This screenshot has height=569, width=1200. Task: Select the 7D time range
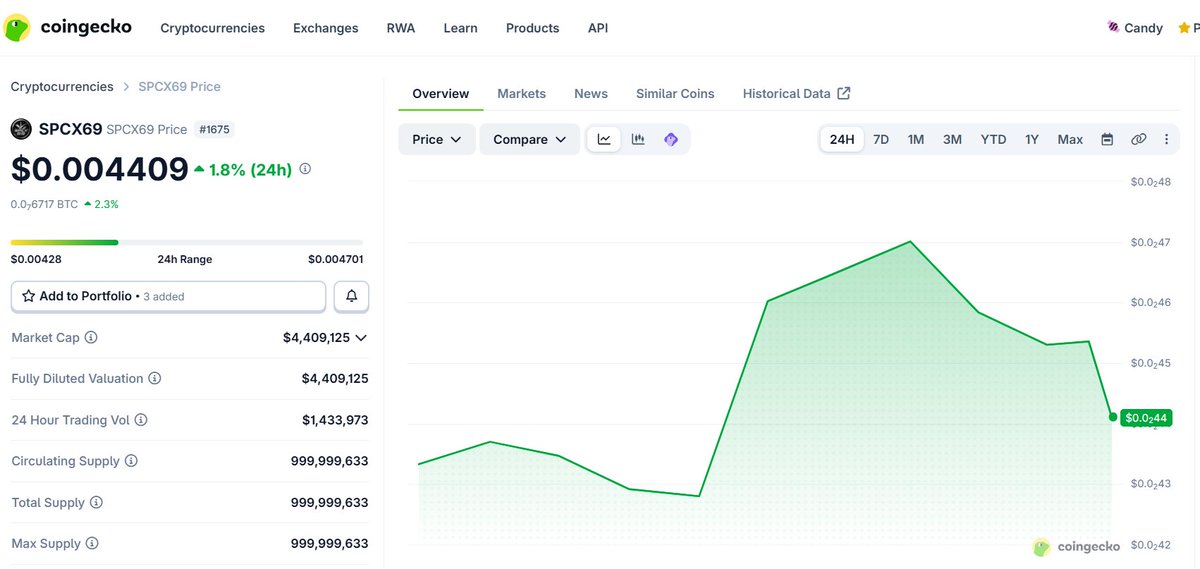coord(881,139)
